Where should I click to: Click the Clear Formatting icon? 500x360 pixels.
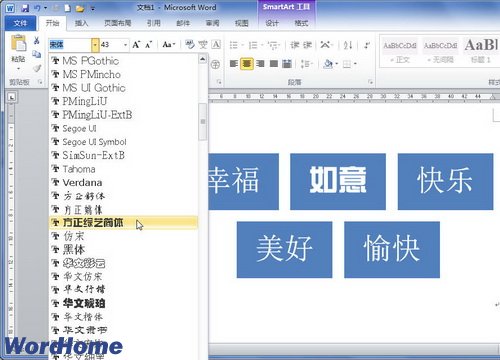click(x=190, y=44)
